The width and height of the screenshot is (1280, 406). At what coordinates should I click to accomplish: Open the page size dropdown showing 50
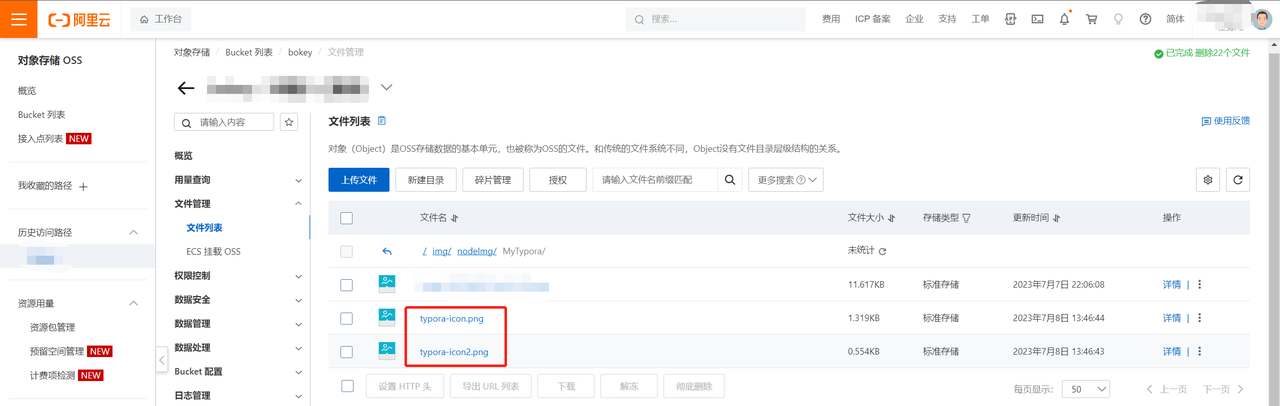pos(1086,388)
